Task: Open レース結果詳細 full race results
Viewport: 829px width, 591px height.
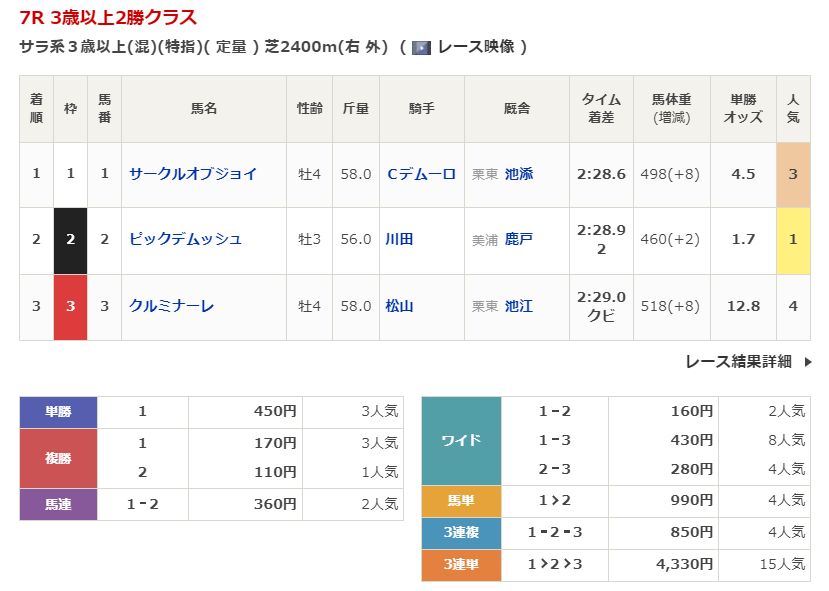Action: 738,362
